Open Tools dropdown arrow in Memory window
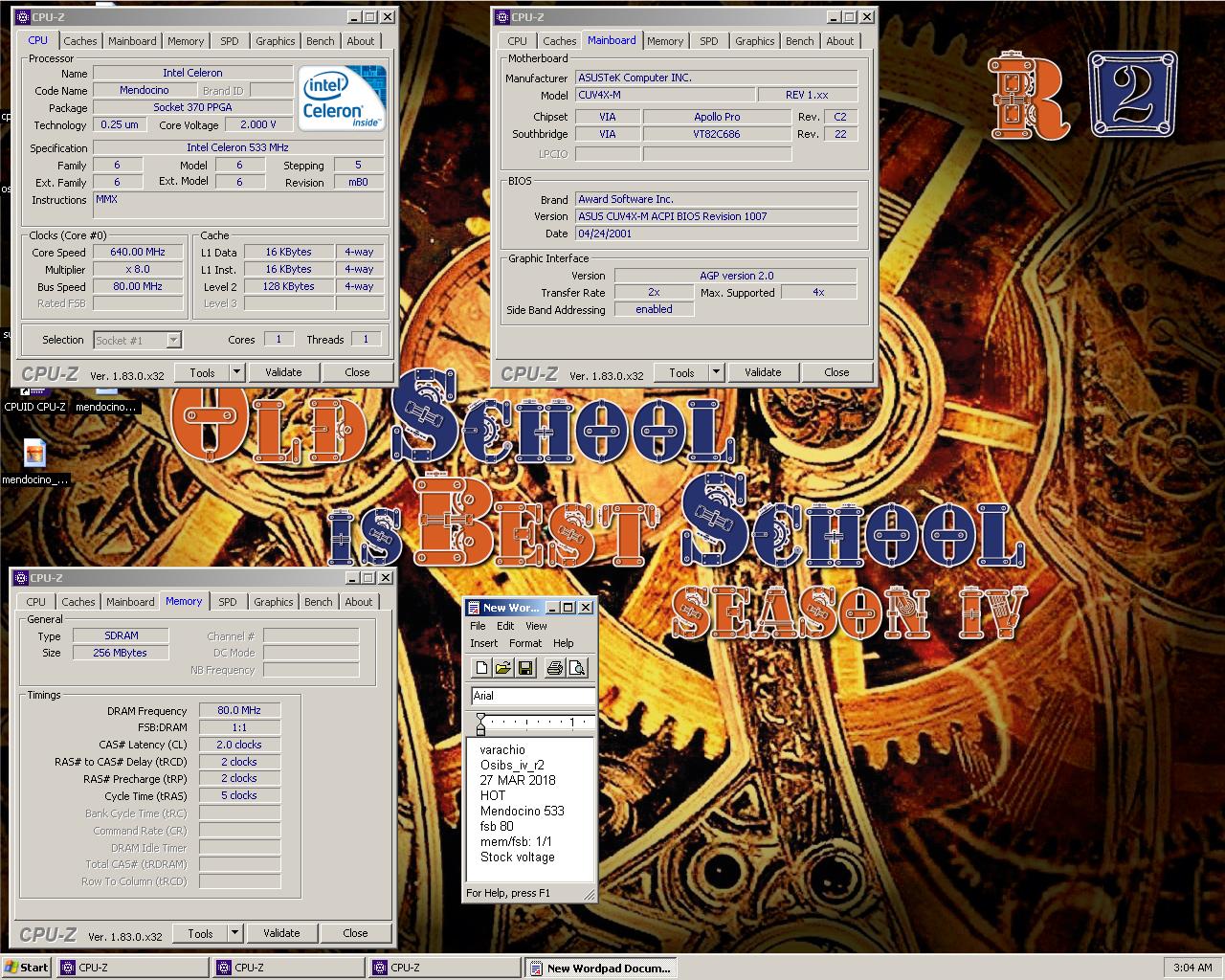Image resolution: width=1225 pixels, height=980 pixels. click(235, 933)
